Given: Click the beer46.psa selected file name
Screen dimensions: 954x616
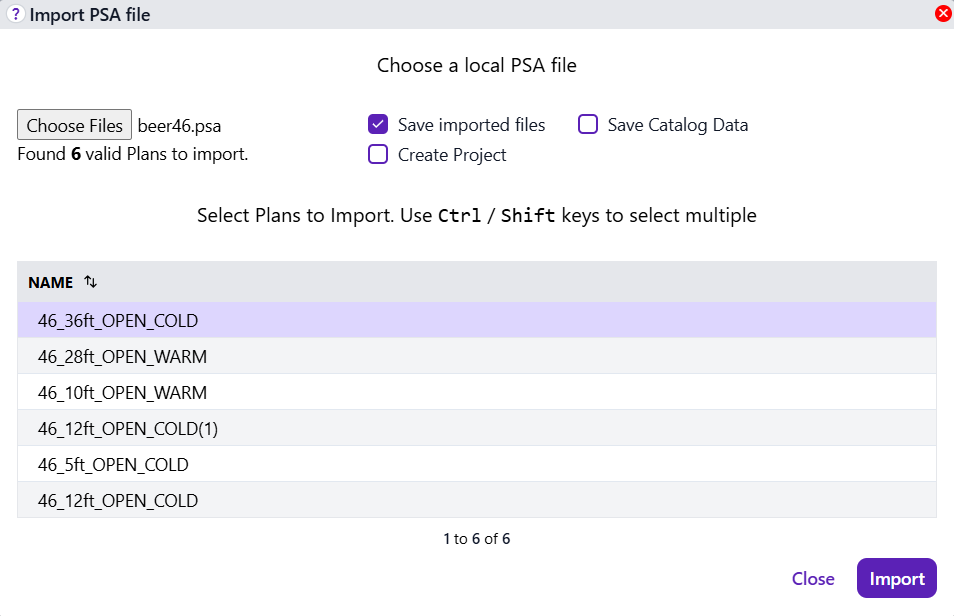Looking at the screenshot, I should [x=179, y=126].
